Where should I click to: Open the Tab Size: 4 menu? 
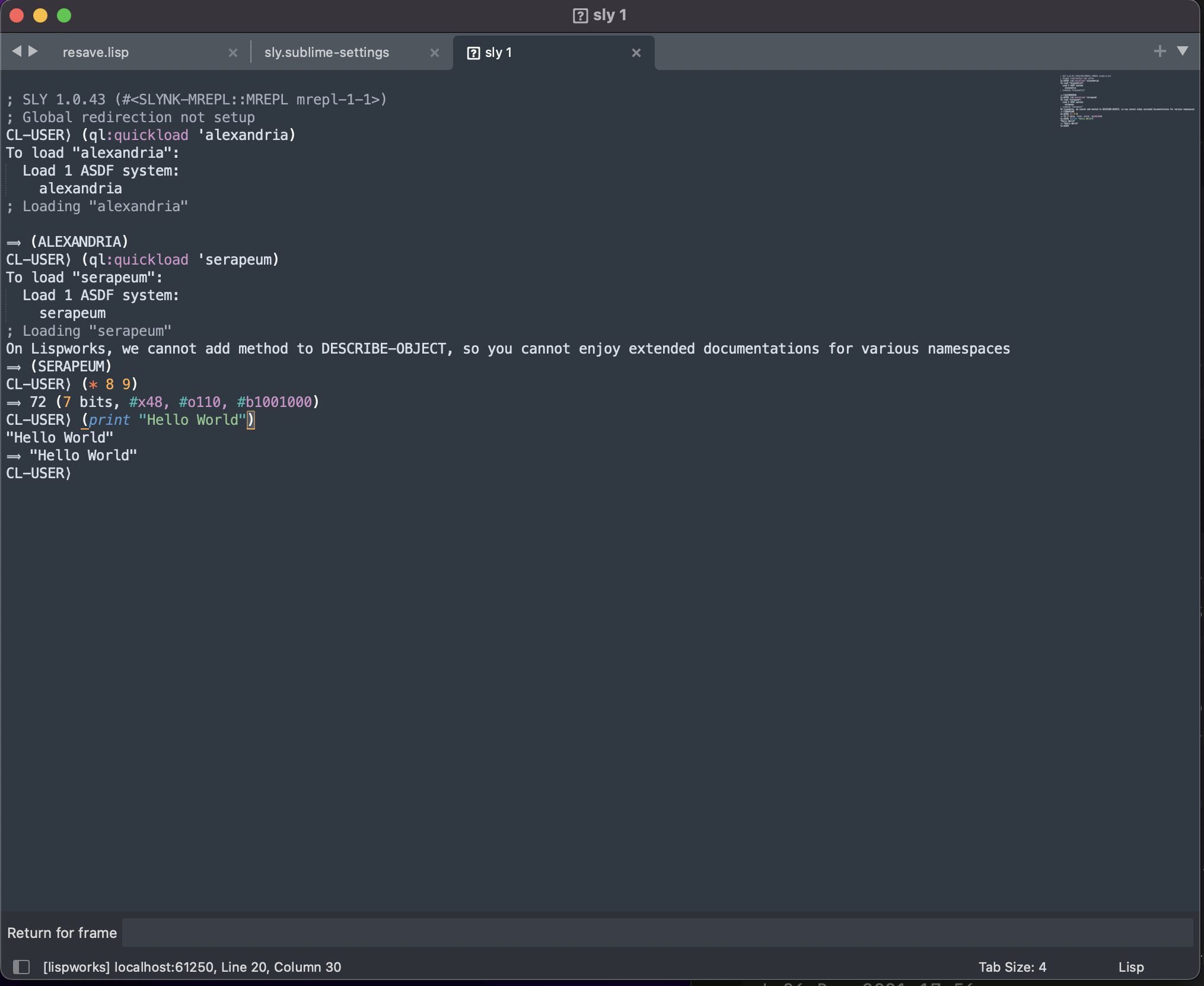click(x=1012, y=967)
